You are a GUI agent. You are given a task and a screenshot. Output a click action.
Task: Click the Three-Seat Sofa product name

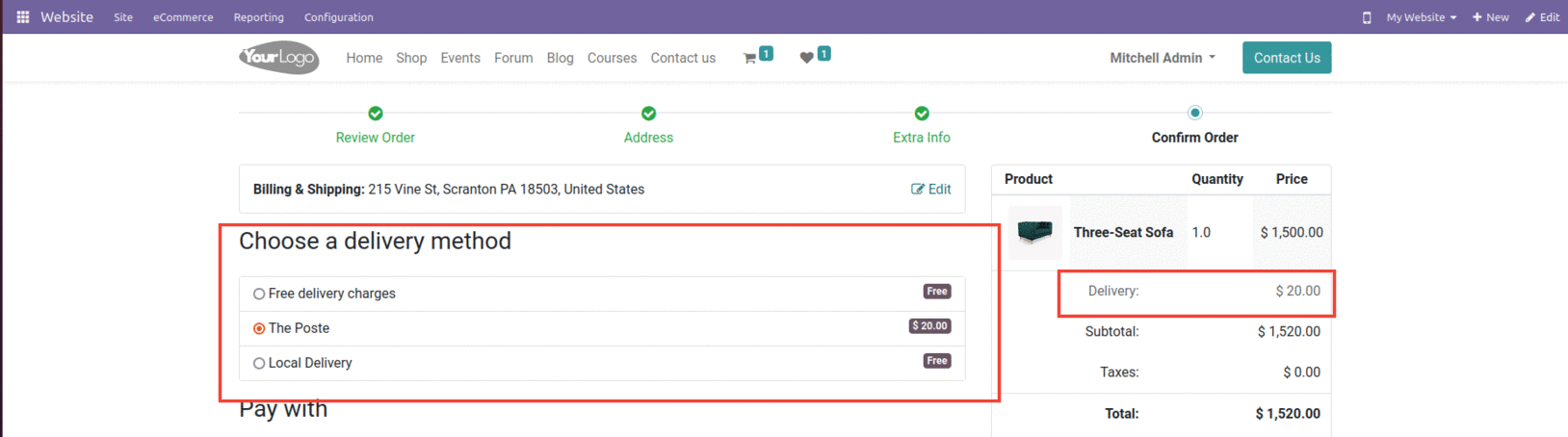[1123, 232]
